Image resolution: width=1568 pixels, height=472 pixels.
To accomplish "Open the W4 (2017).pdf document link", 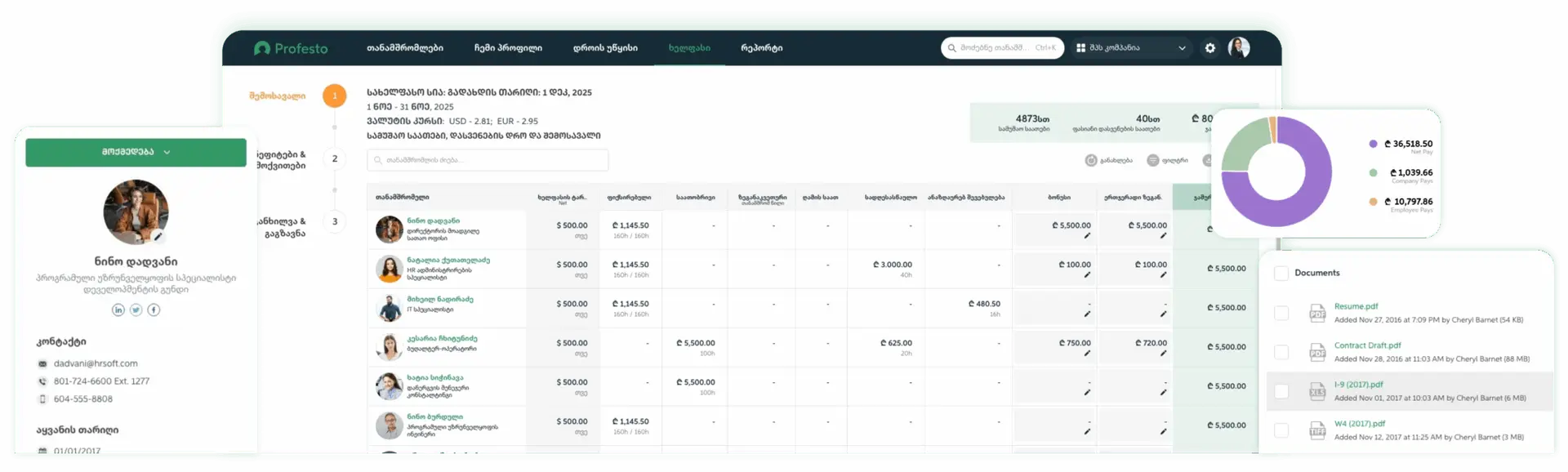I will tap(1359, 424).
